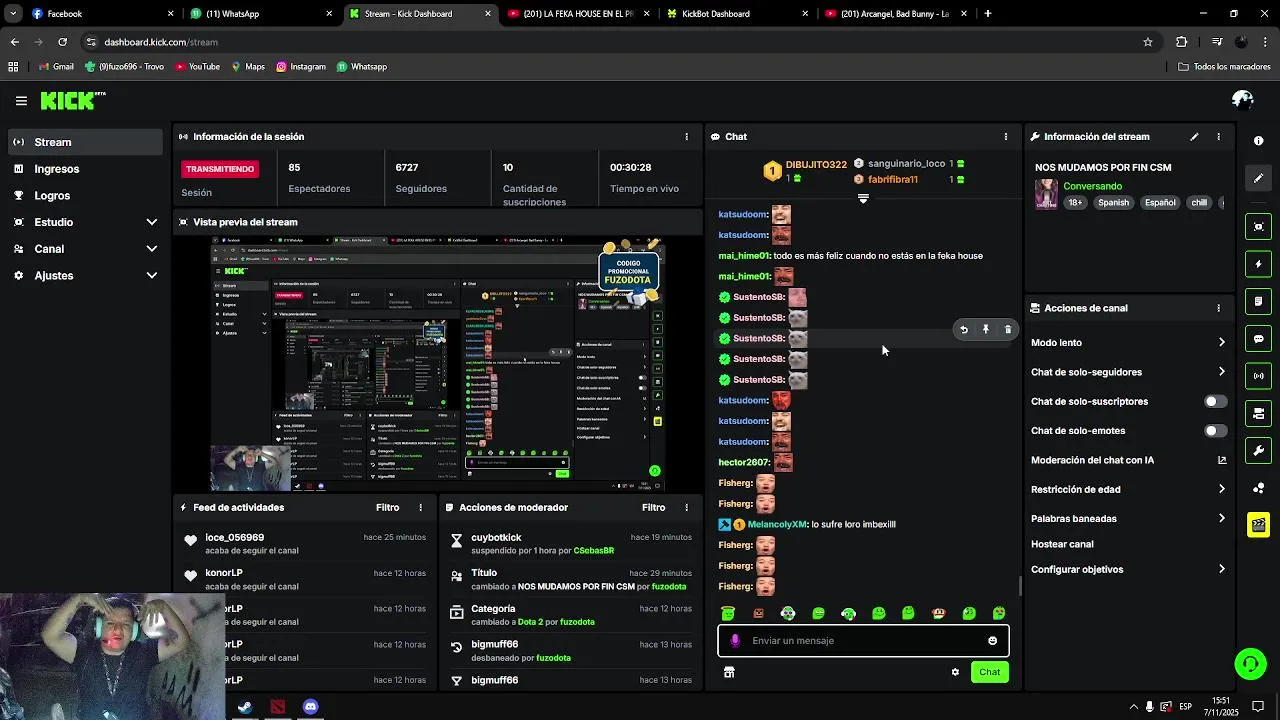Click the pencil icon in right sidebar
The height and width of the screenshot is (720, 1280).
(1259, 178)
